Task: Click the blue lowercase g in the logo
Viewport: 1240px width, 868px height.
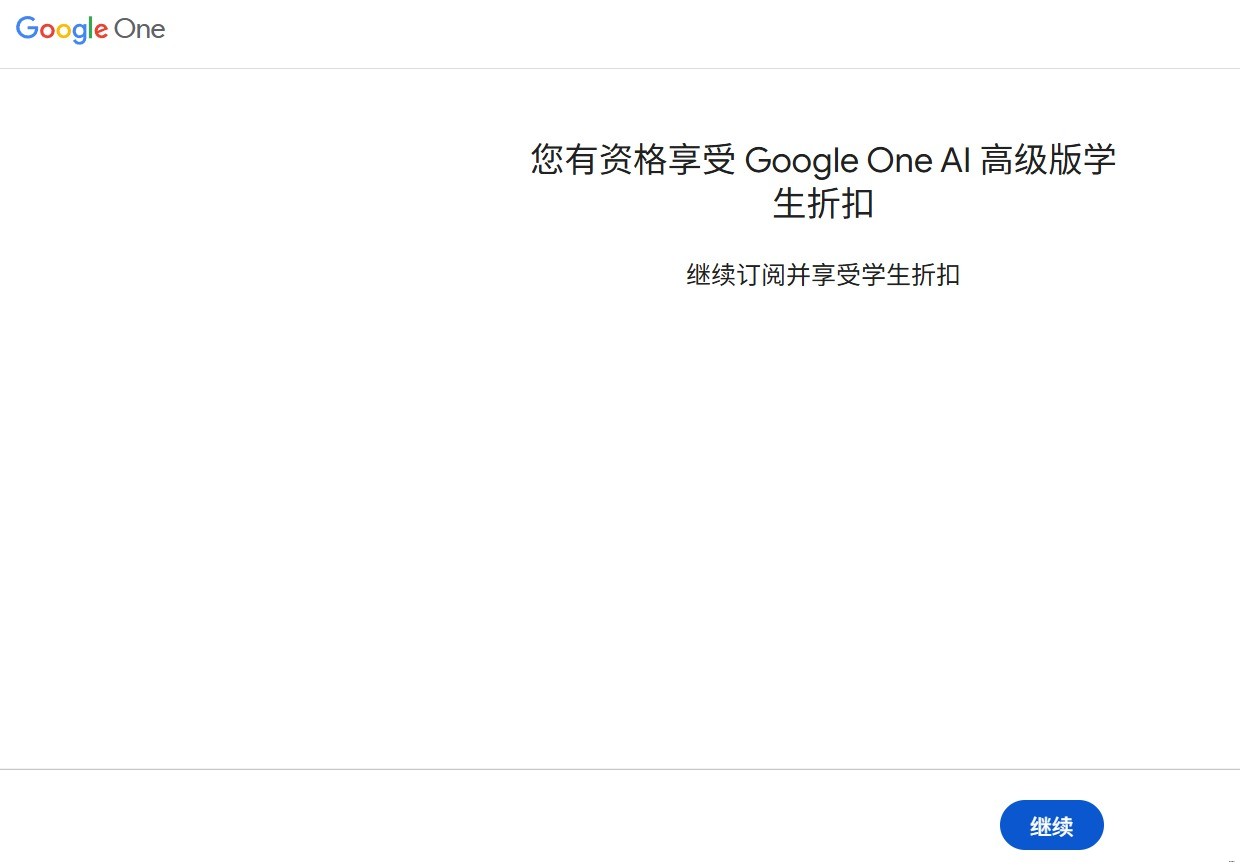Action: coord(79,33)
